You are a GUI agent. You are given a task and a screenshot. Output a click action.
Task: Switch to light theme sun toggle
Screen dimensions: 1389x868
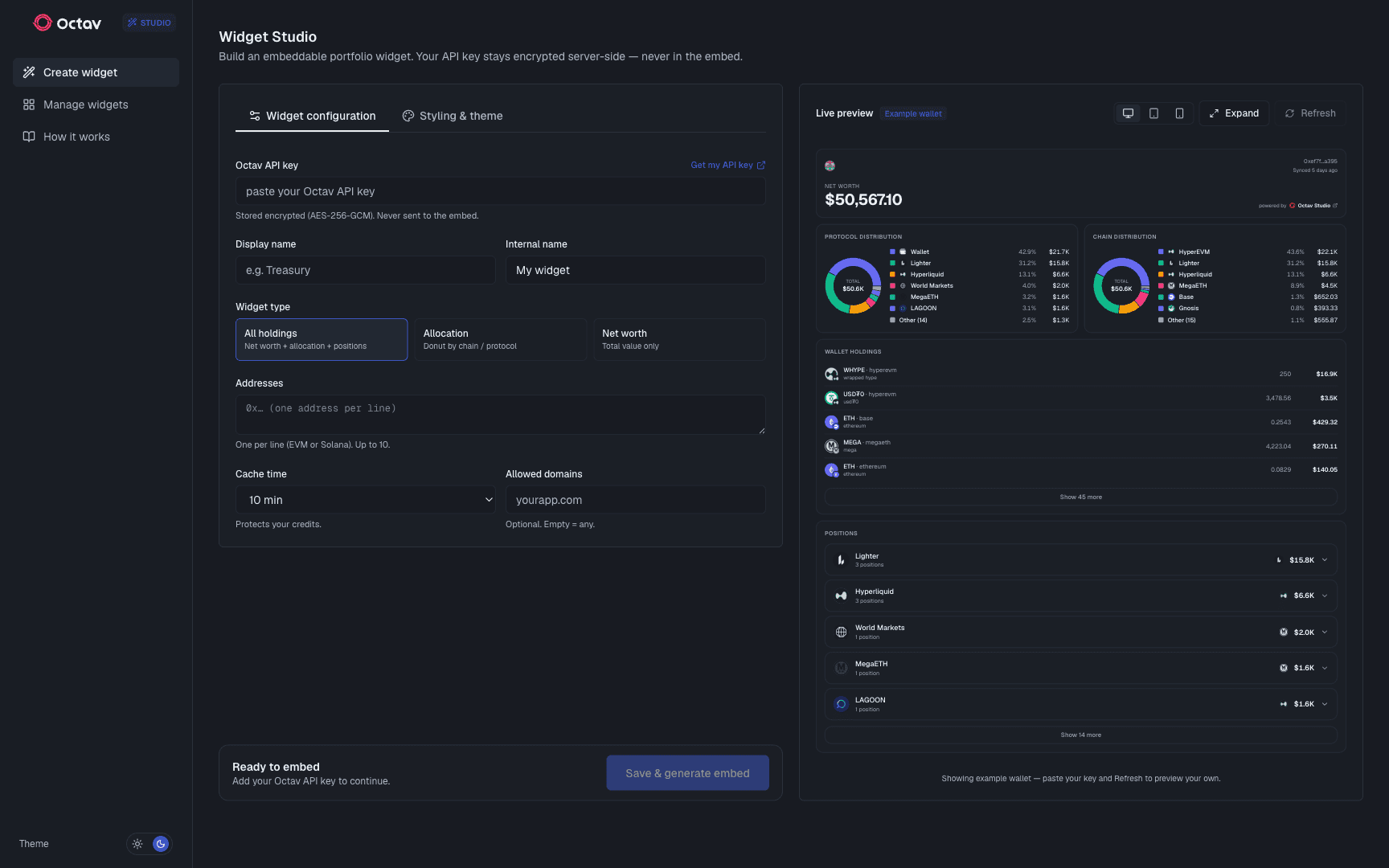tap(137, 844)
